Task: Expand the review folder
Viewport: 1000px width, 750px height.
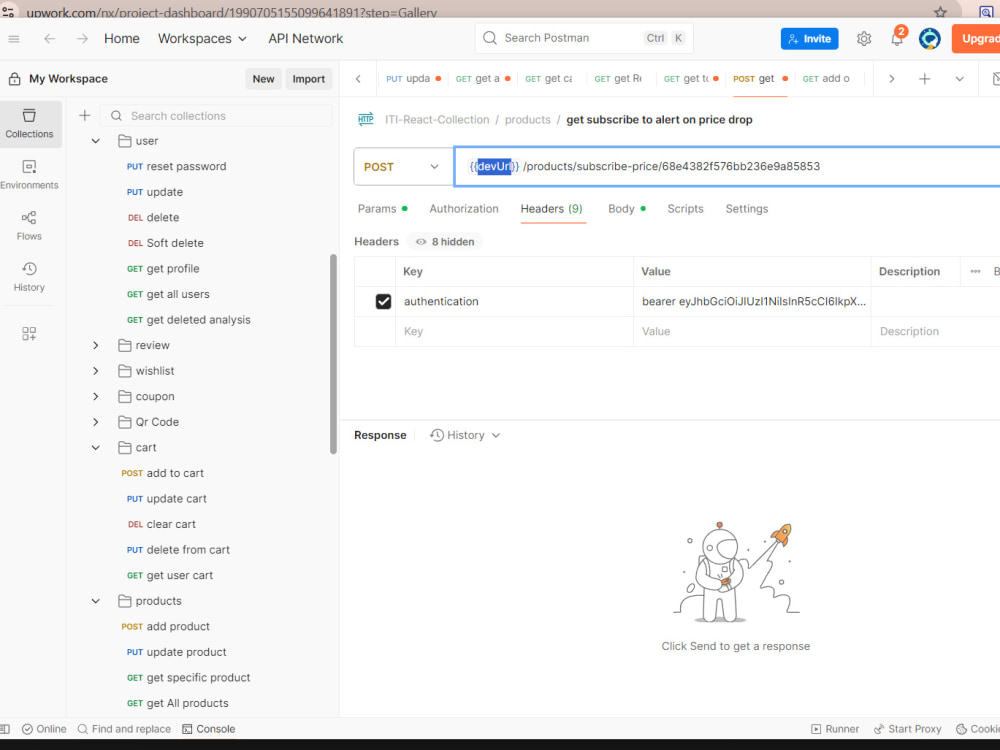Action: (96, 345)
